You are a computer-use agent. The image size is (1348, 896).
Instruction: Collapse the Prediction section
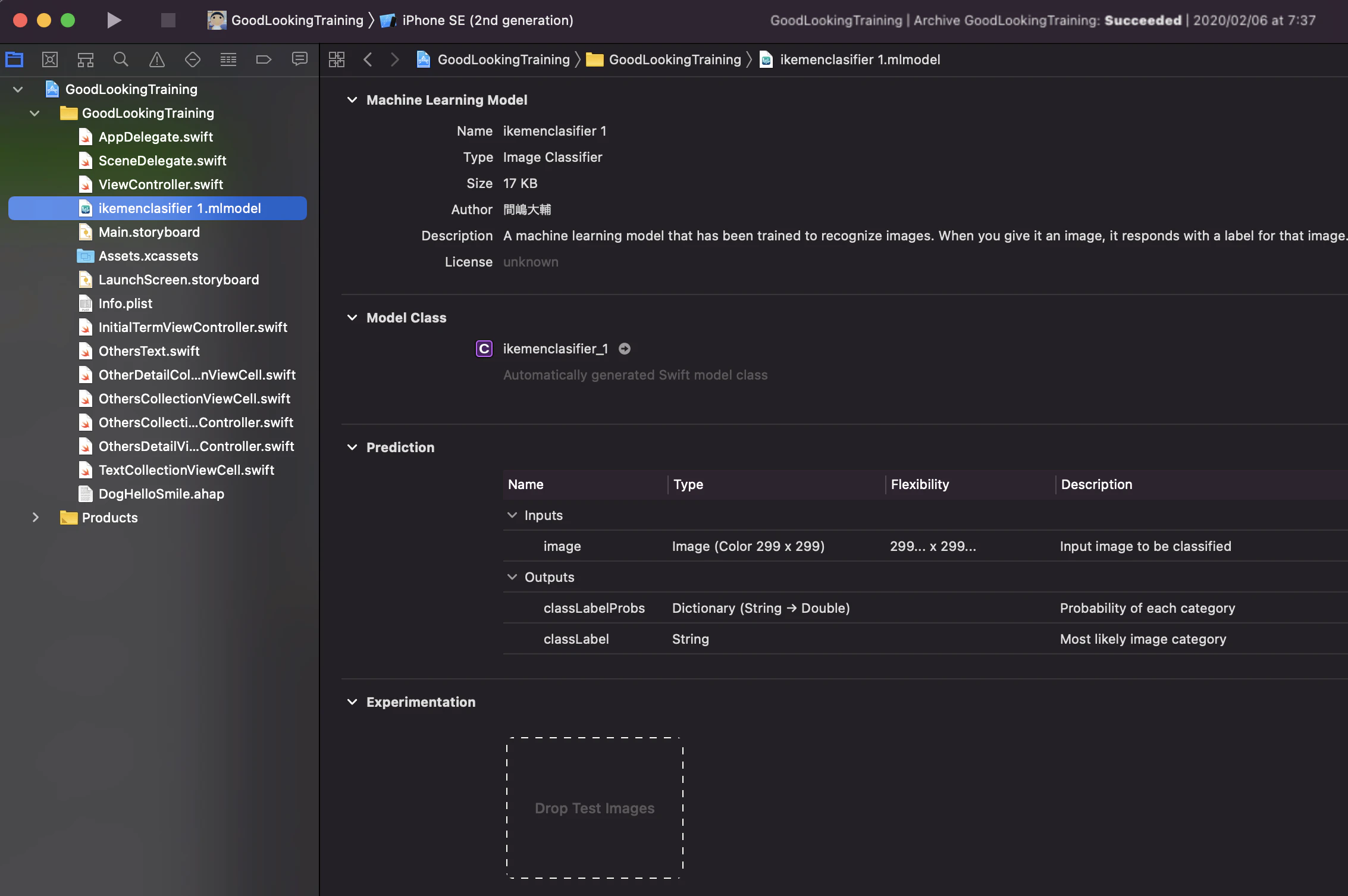(x=352, y=447)
